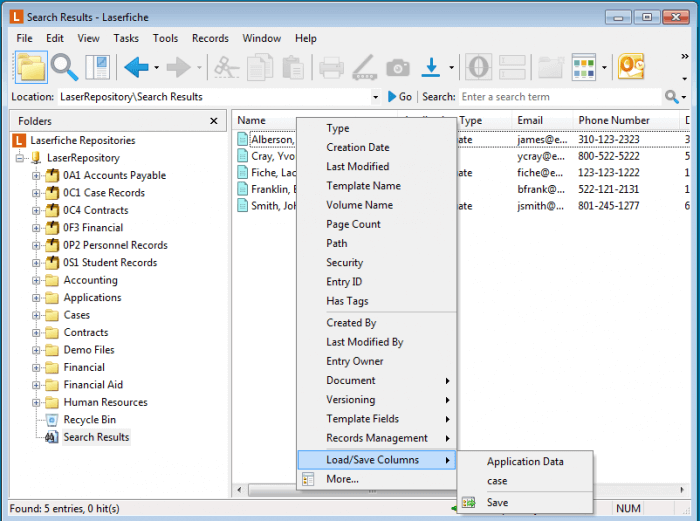700x521 pixels.
Task: Click the horizontal scrollbar right arrow
Action: point(682,490)
